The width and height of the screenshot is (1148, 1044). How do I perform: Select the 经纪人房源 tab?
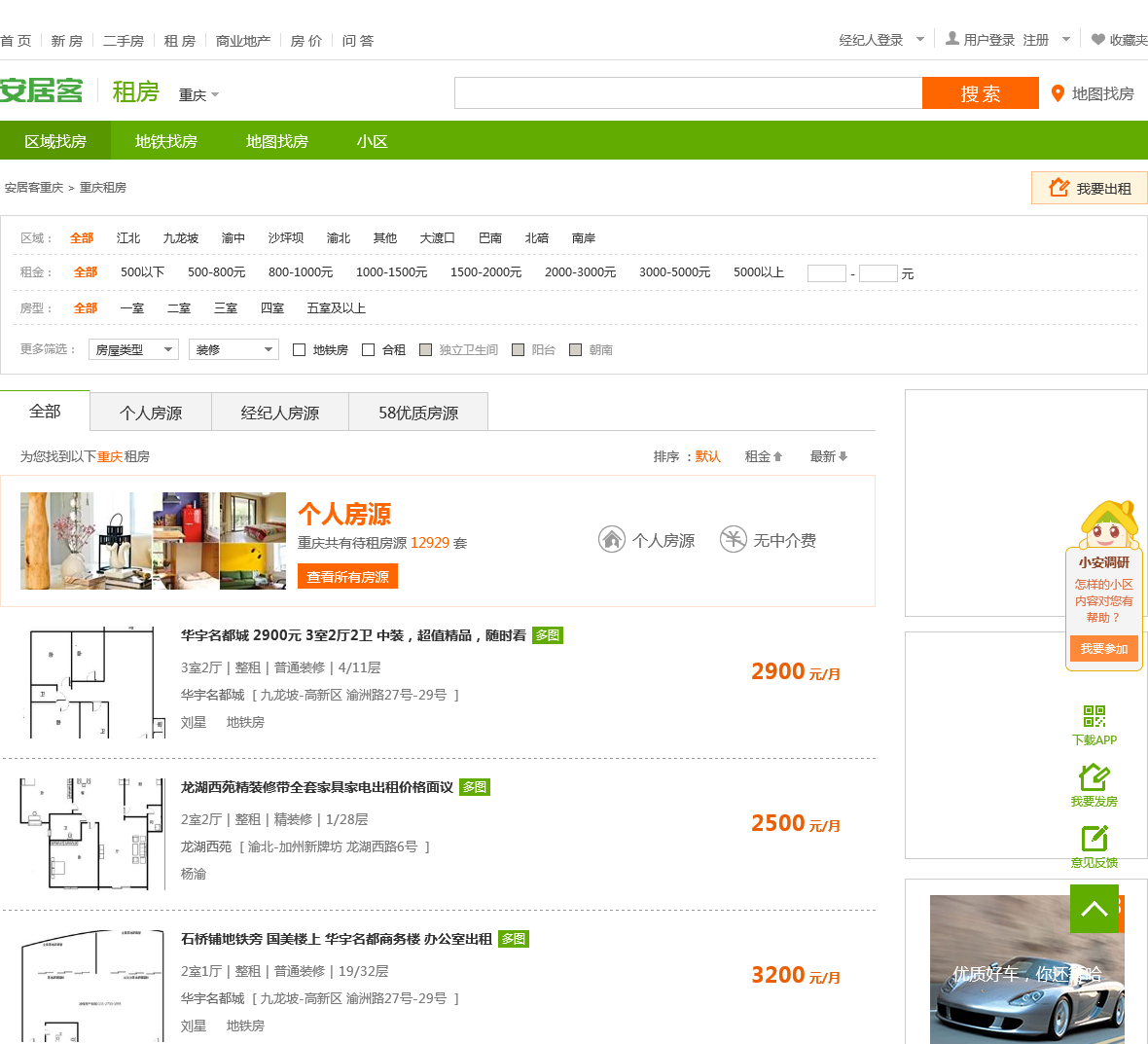280,413
